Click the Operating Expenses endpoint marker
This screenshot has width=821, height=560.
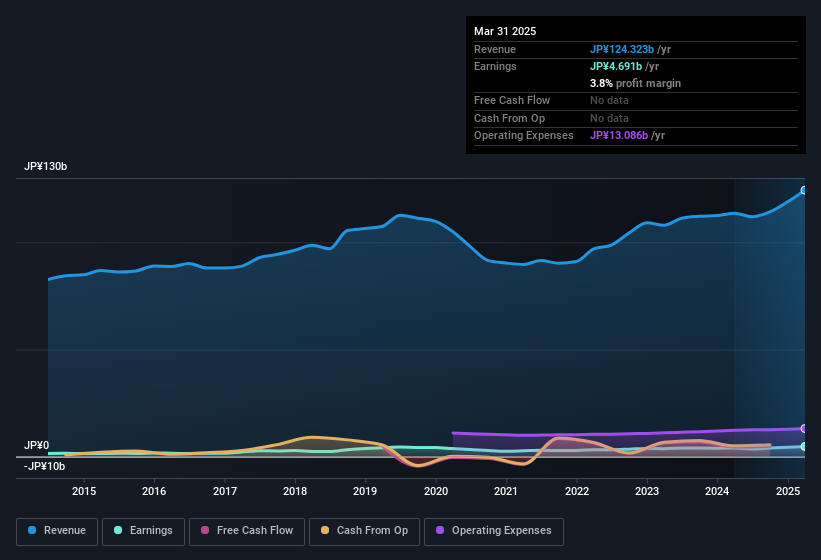coord(804,429)
